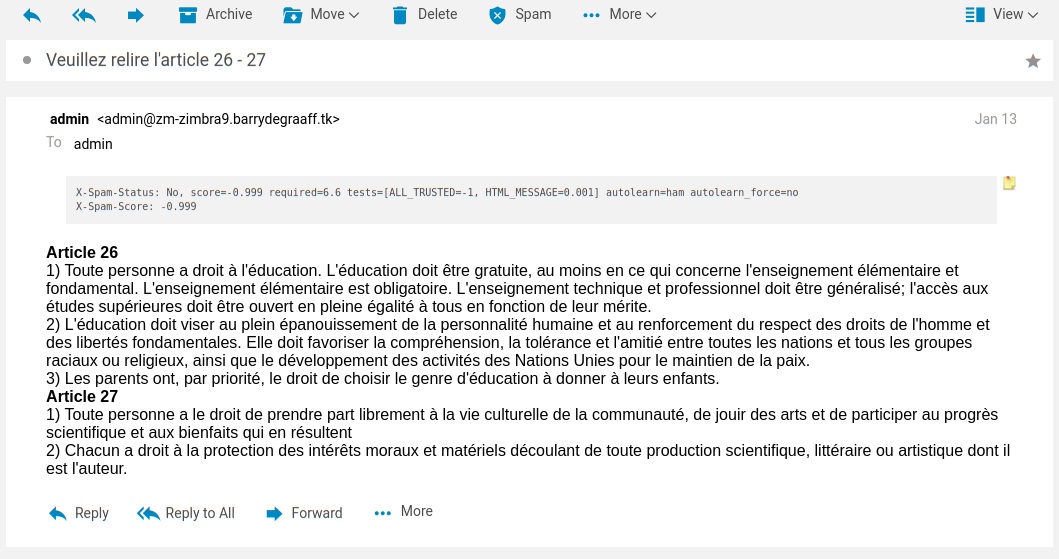Expand the More menu in the top toolbar
Screen dimensions: 1059x559
619,15
